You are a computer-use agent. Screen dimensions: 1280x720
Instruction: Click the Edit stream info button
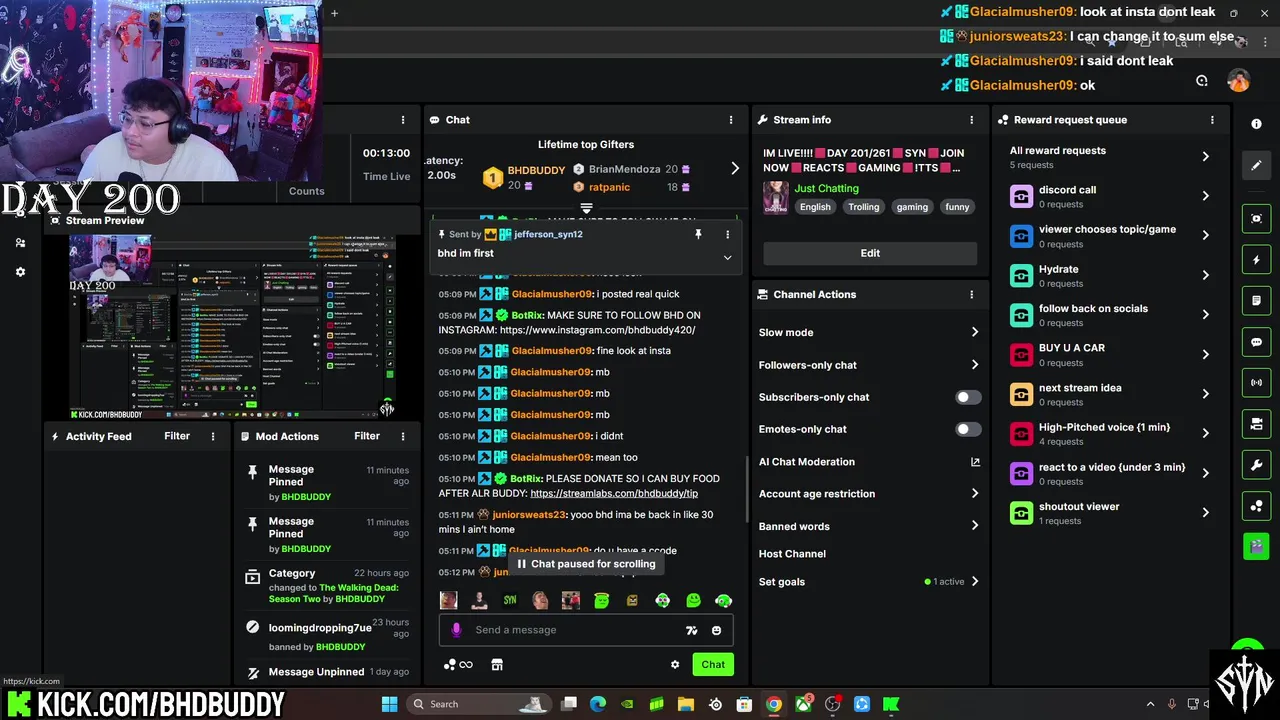click(x=870, y=253)
